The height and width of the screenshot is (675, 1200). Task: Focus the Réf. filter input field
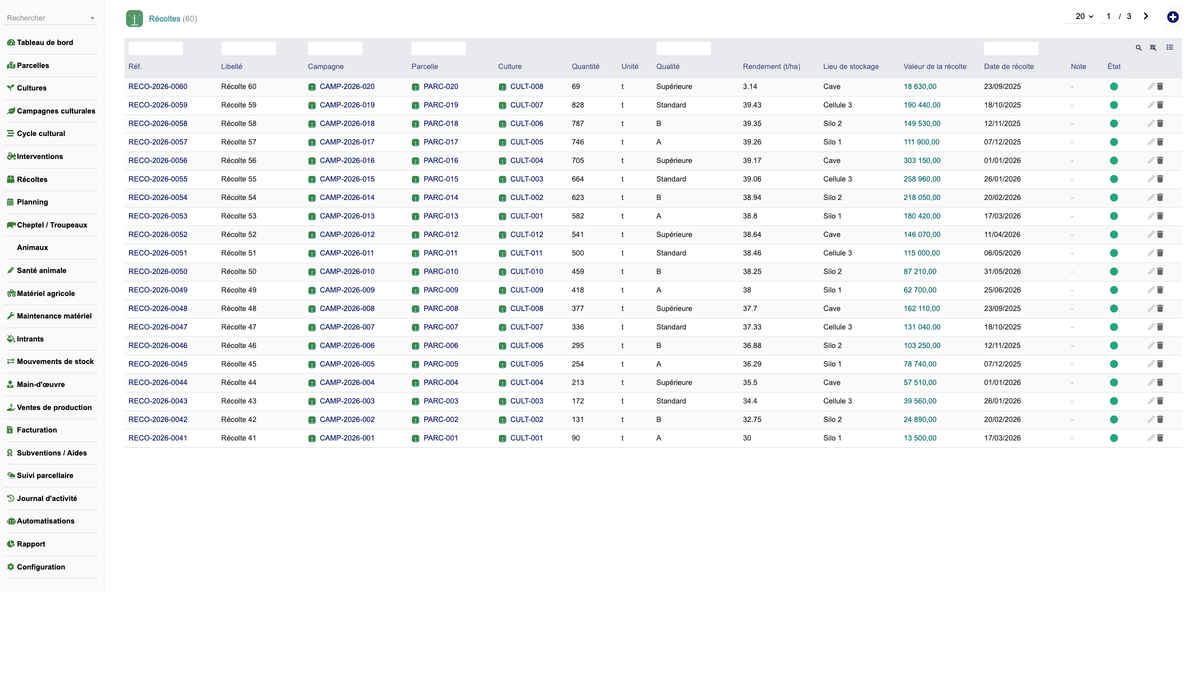click(155, 48)
